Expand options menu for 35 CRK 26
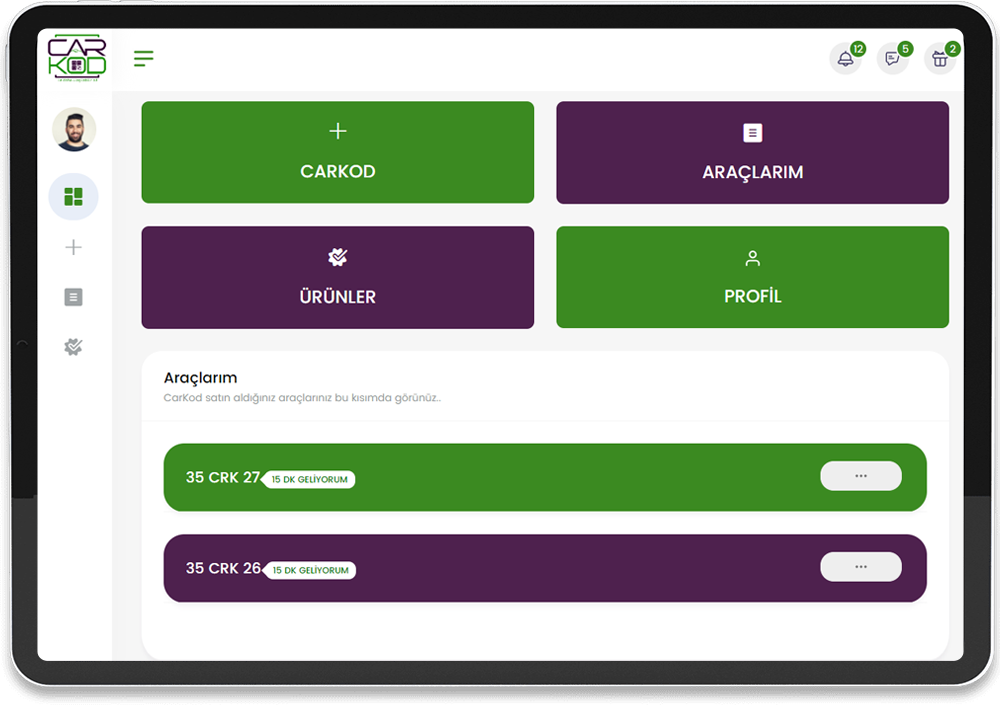This screenshot has height=705, width=1000. 860,567
